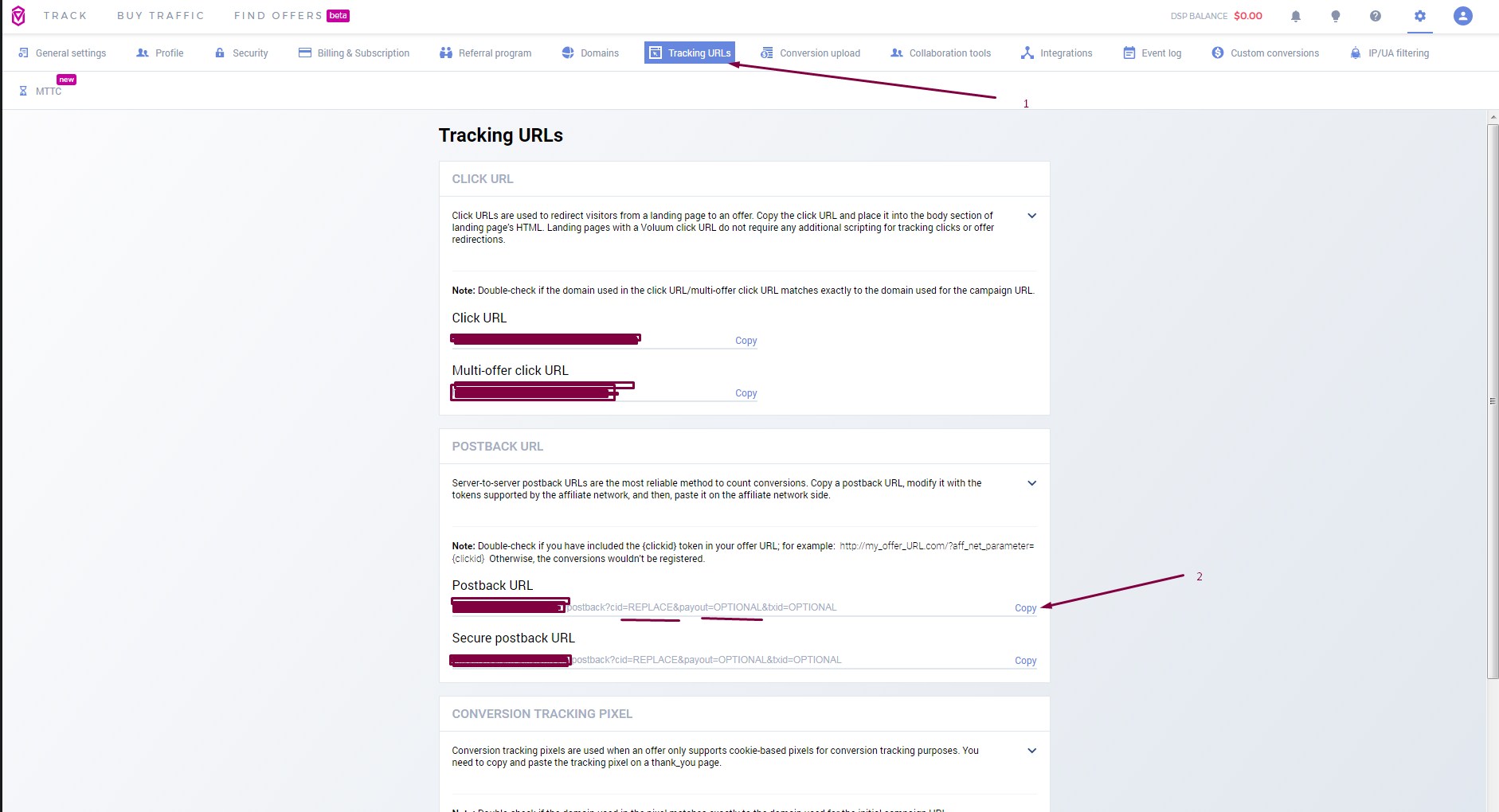Click the CONVERSION TRACKING PIXEL section header

(x=542, y=714)
